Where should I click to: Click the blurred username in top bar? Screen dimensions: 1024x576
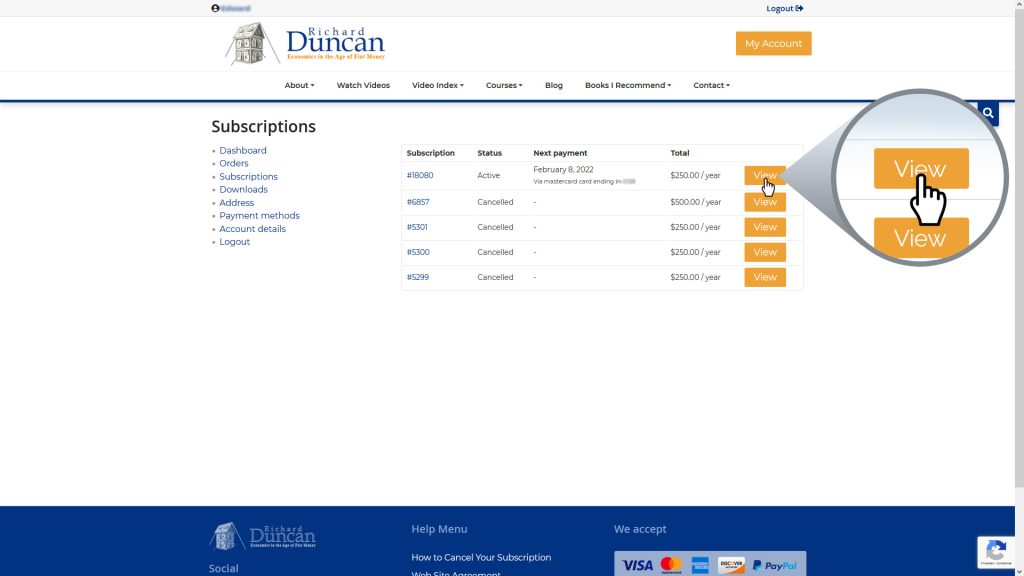tap(236, 8)
